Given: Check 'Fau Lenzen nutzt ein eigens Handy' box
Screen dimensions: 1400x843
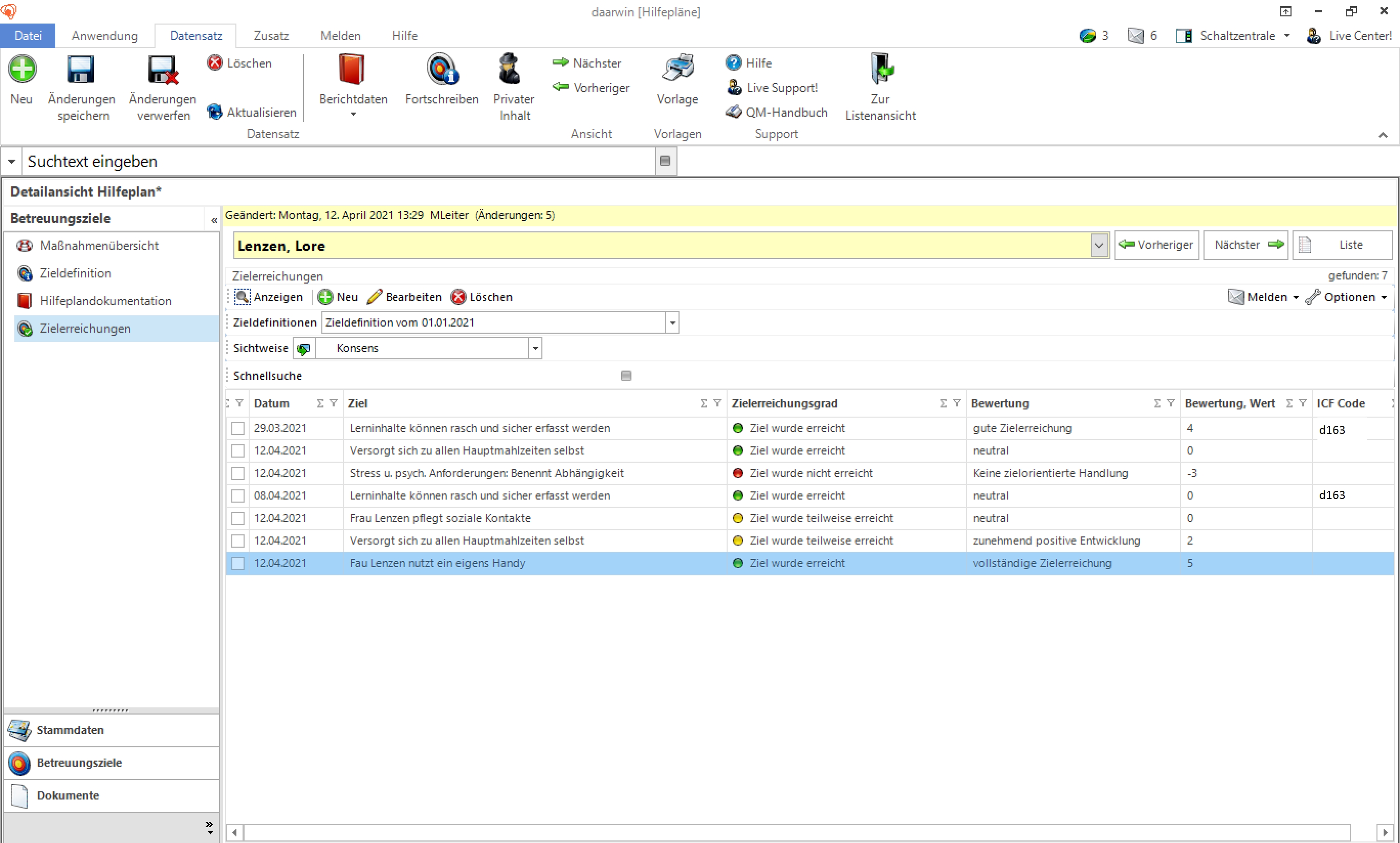Looking at the screenshot, I should (x=238, y=563).
